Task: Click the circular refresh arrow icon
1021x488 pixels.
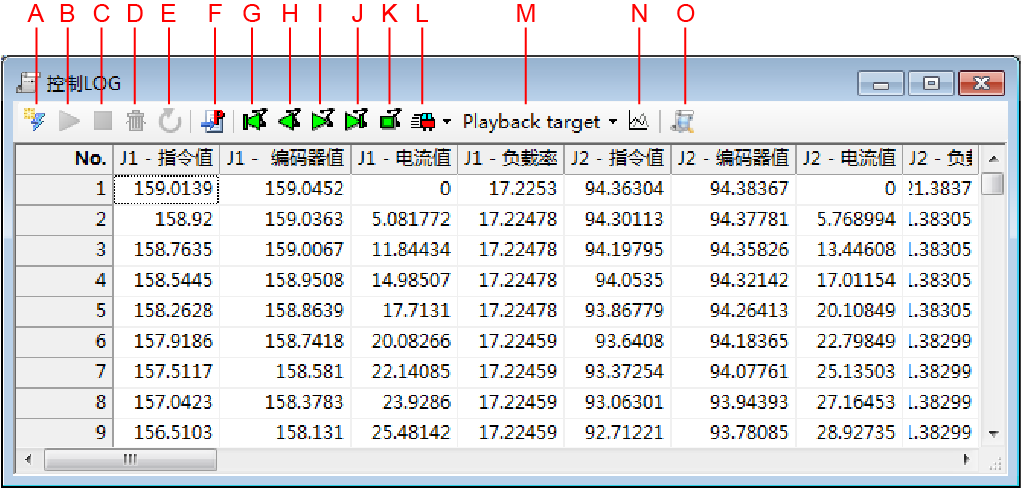Action: (169, 122)
